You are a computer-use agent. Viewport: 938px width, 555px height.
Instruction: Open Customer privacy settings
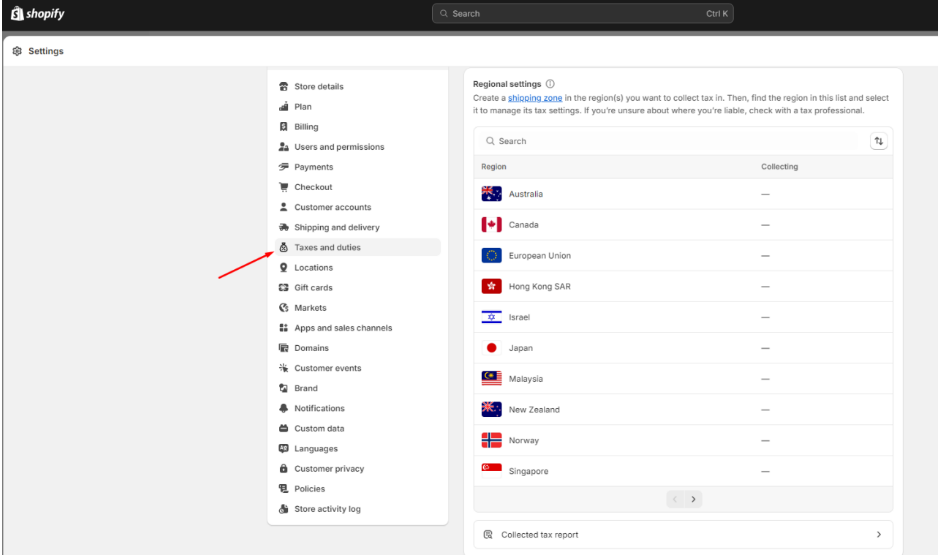(x=358, y=469)
